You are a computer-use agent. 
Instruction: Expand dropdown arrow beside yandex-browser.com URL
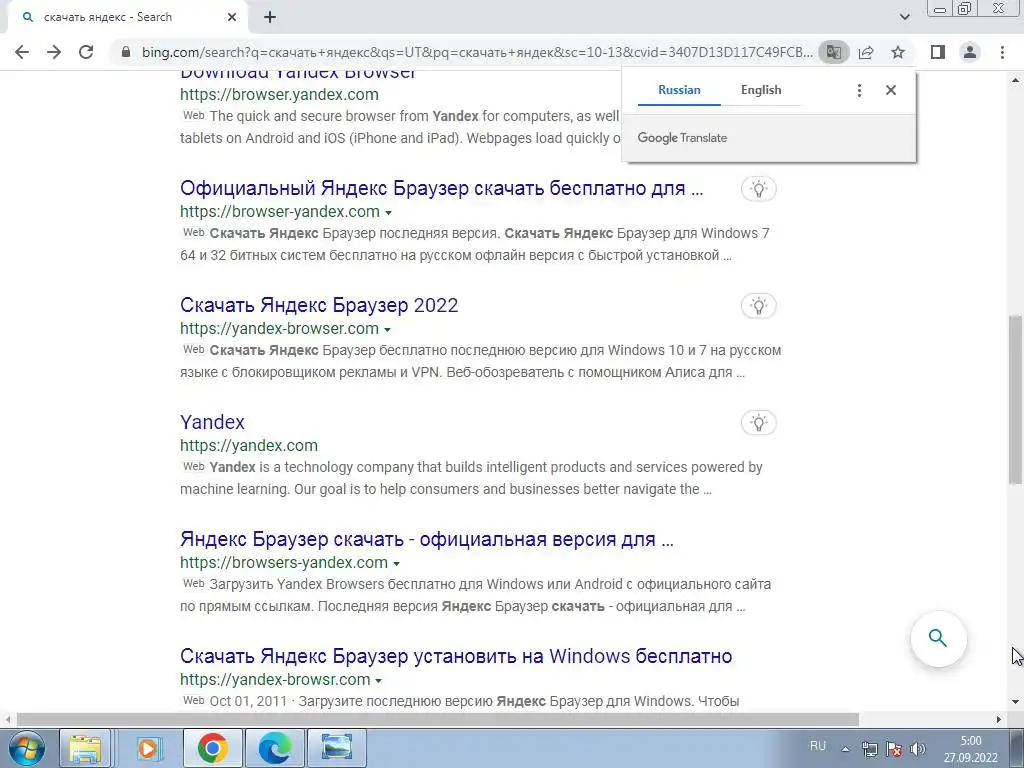[x=387, y=330]
